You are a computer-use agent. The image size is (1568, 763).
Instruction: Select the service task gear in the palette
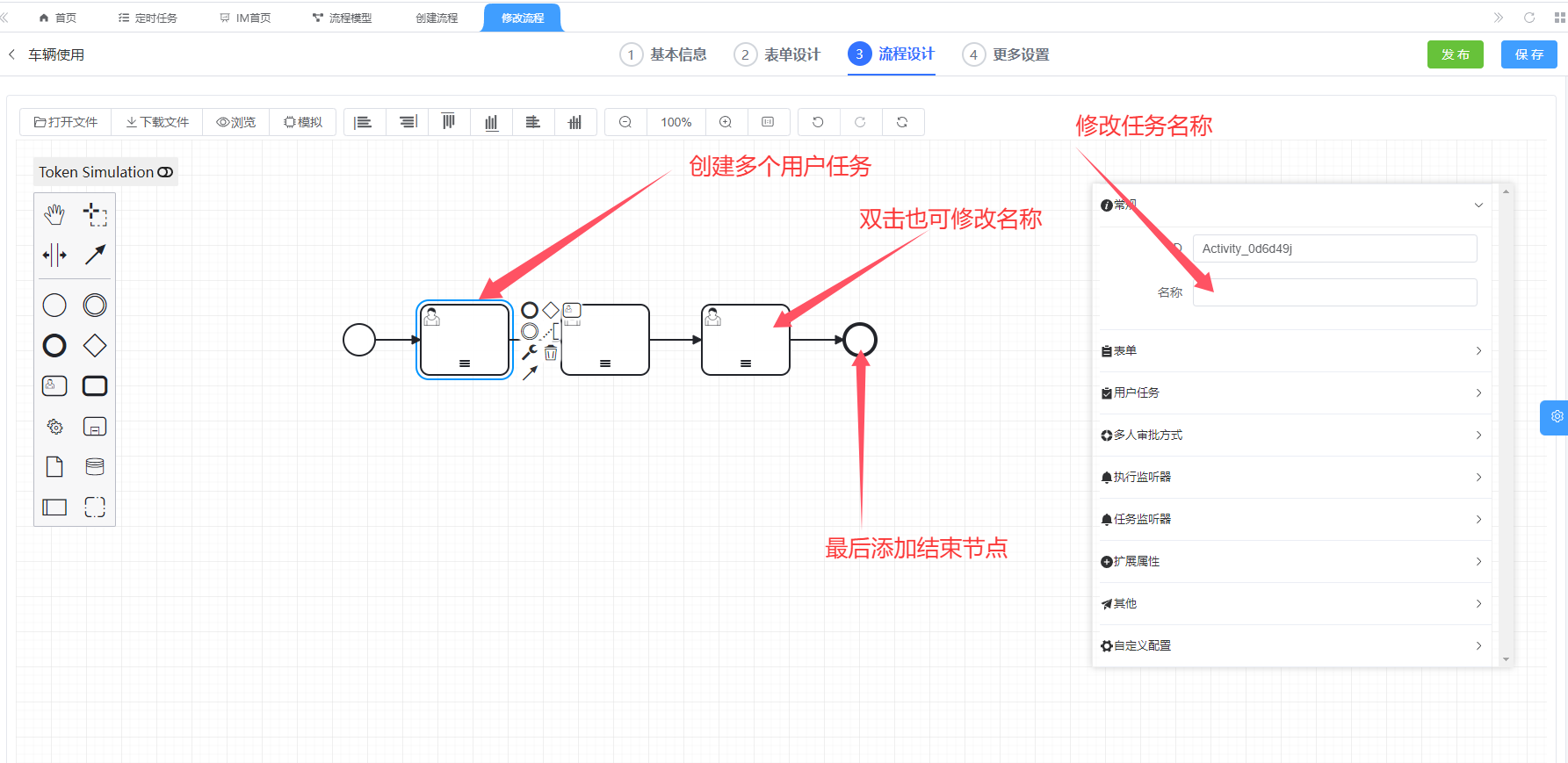point(54,427)
